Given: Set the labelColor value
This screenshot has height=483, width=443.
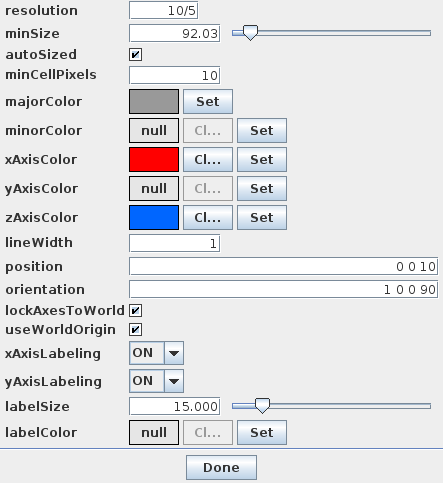Looking at the screenshot, I should (262, 432).
